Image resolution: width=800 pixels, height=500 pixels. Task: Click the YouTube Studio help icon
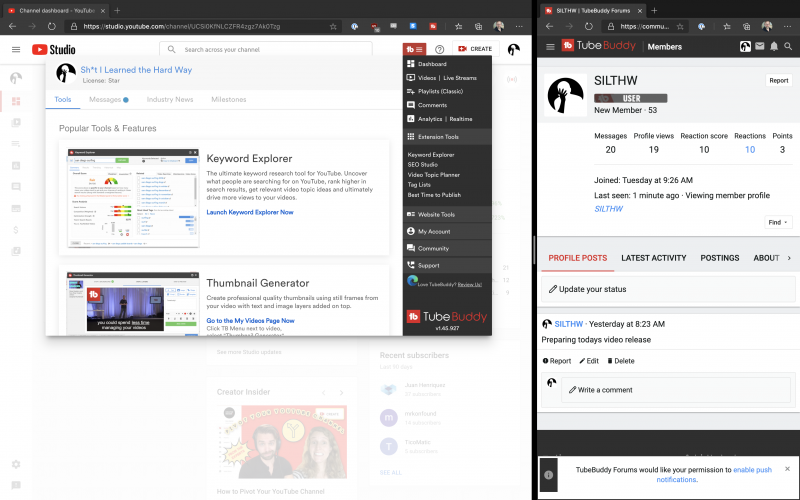click(439, 49)
